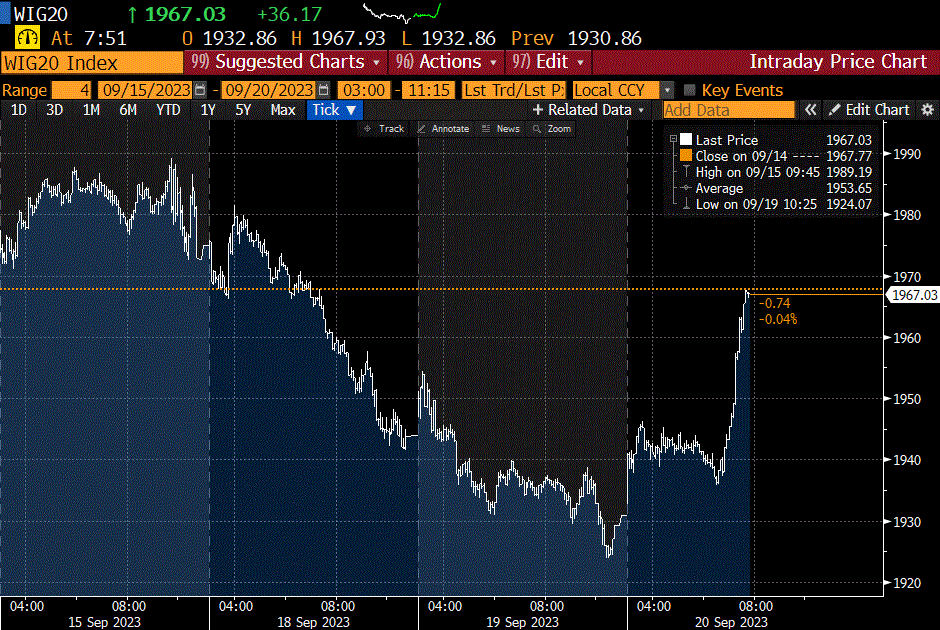940x630 pixels.
Task: Open the Lst Trd/Lst P field selector
Action: tap(514, 90)
